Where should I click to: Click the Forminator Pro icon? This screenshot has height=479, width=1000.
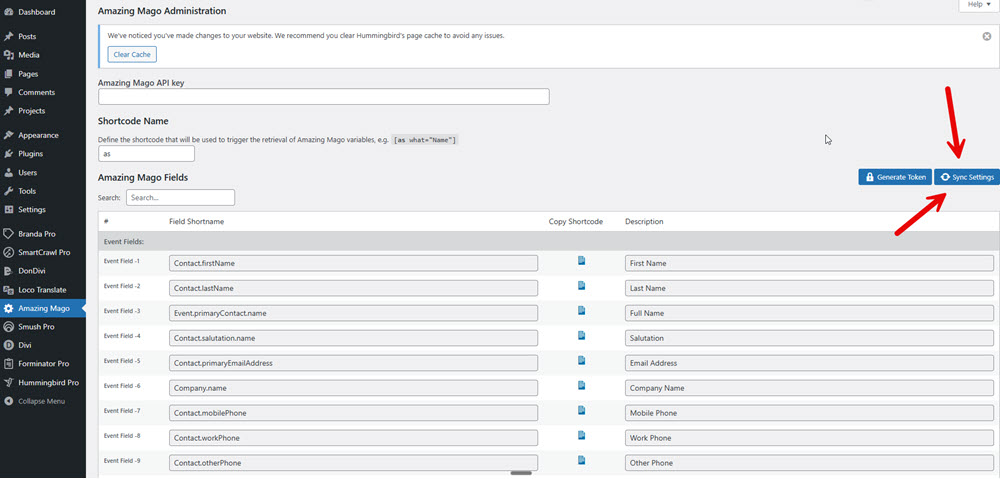pyautogui.click(x=8, y=364)
